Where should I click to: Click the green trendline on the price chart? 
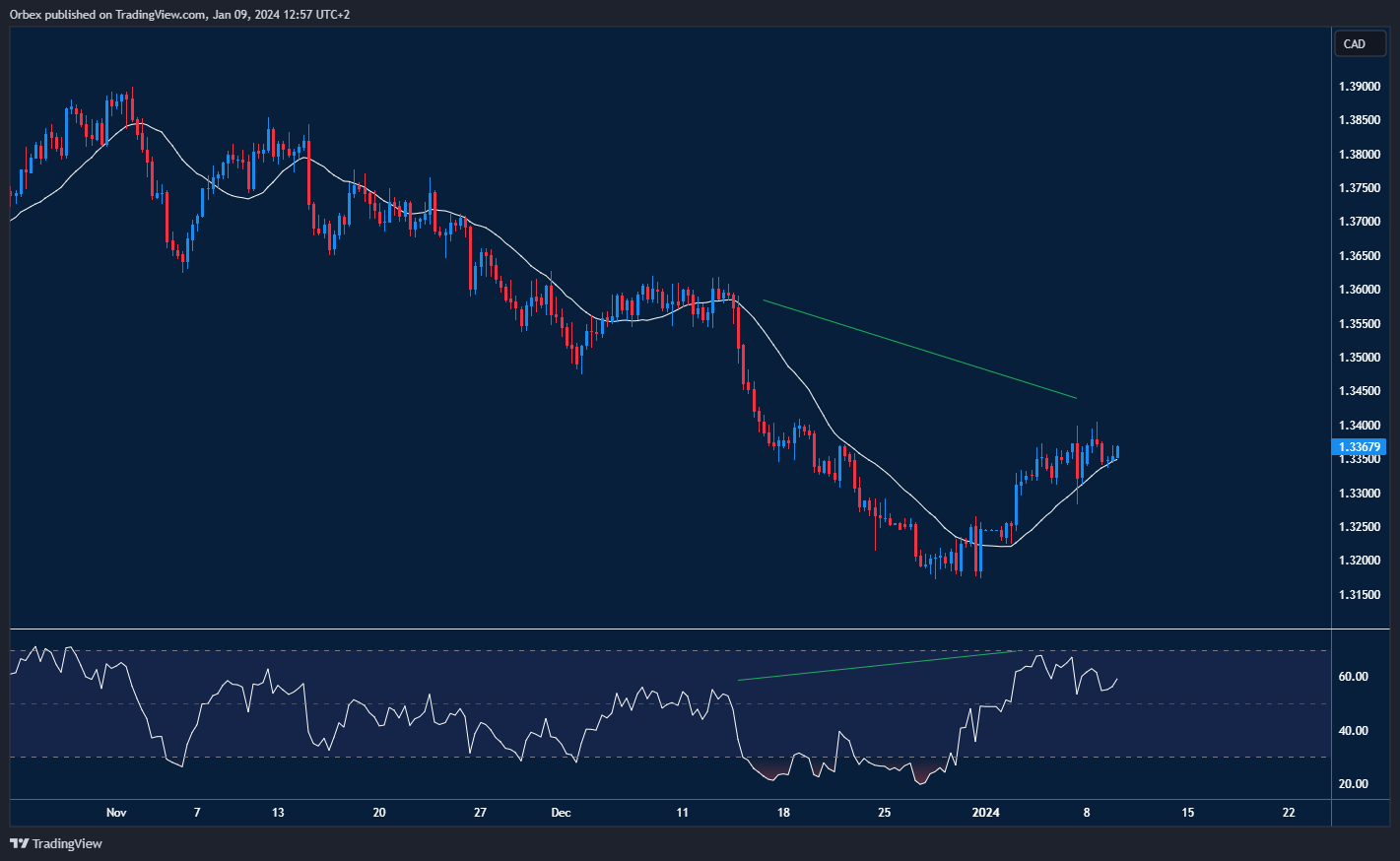click(x=921, y=348)
